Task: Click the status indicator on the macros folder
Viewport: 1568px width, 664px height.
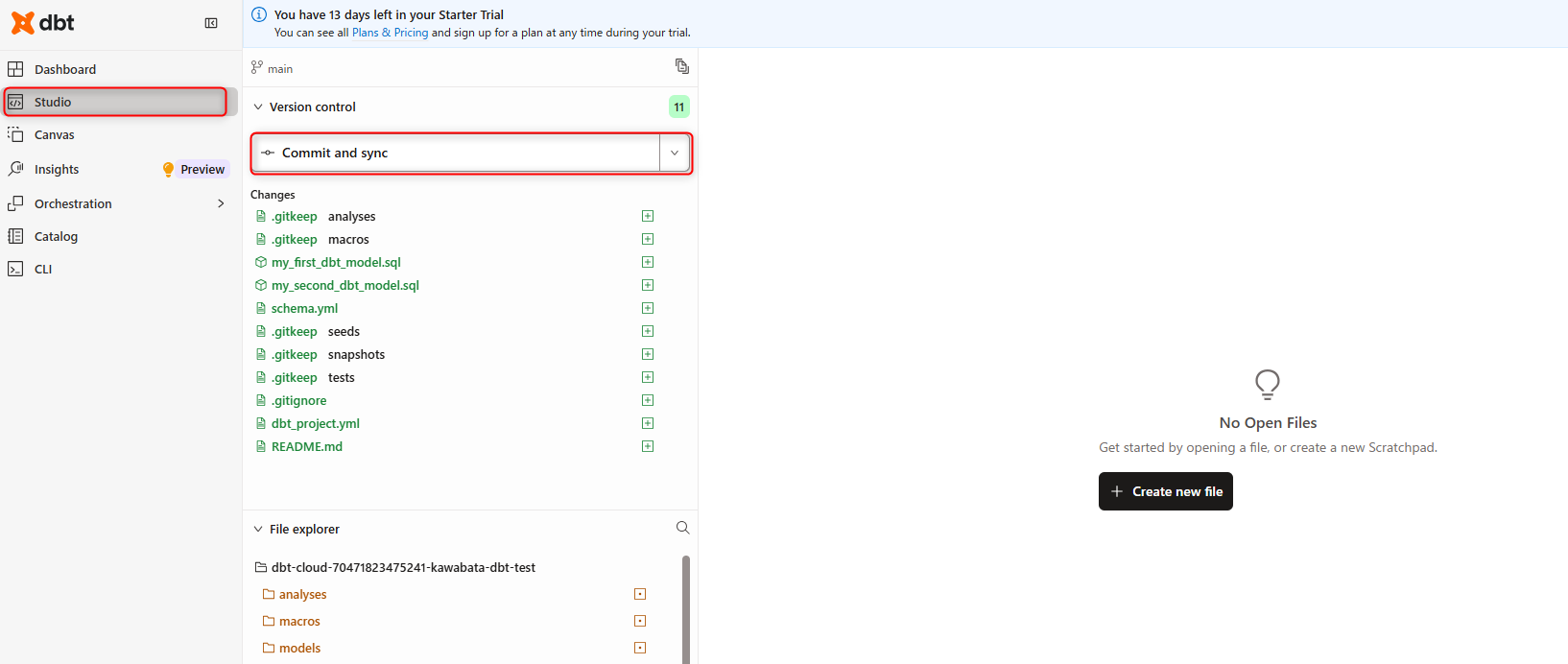Action: click(640, 621)
